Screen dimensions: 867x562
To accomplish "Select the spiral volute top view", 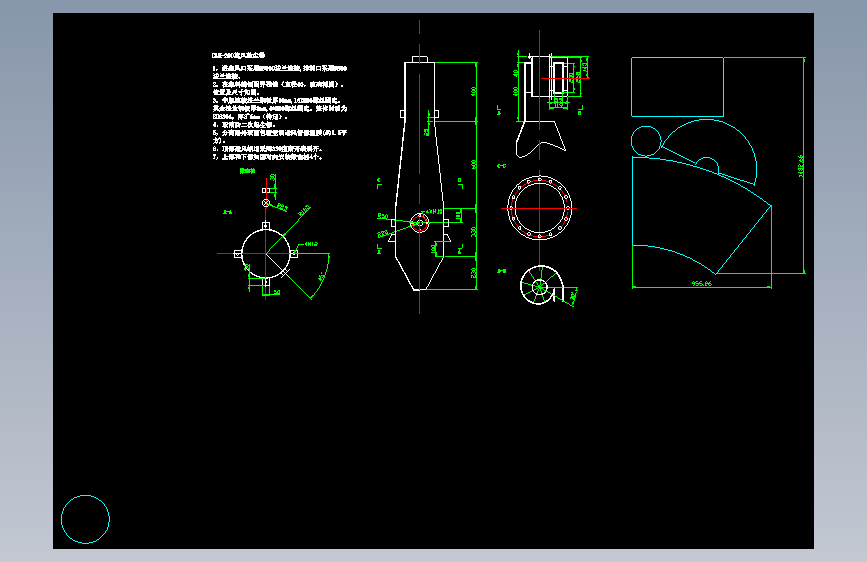I will pos(542,285).
